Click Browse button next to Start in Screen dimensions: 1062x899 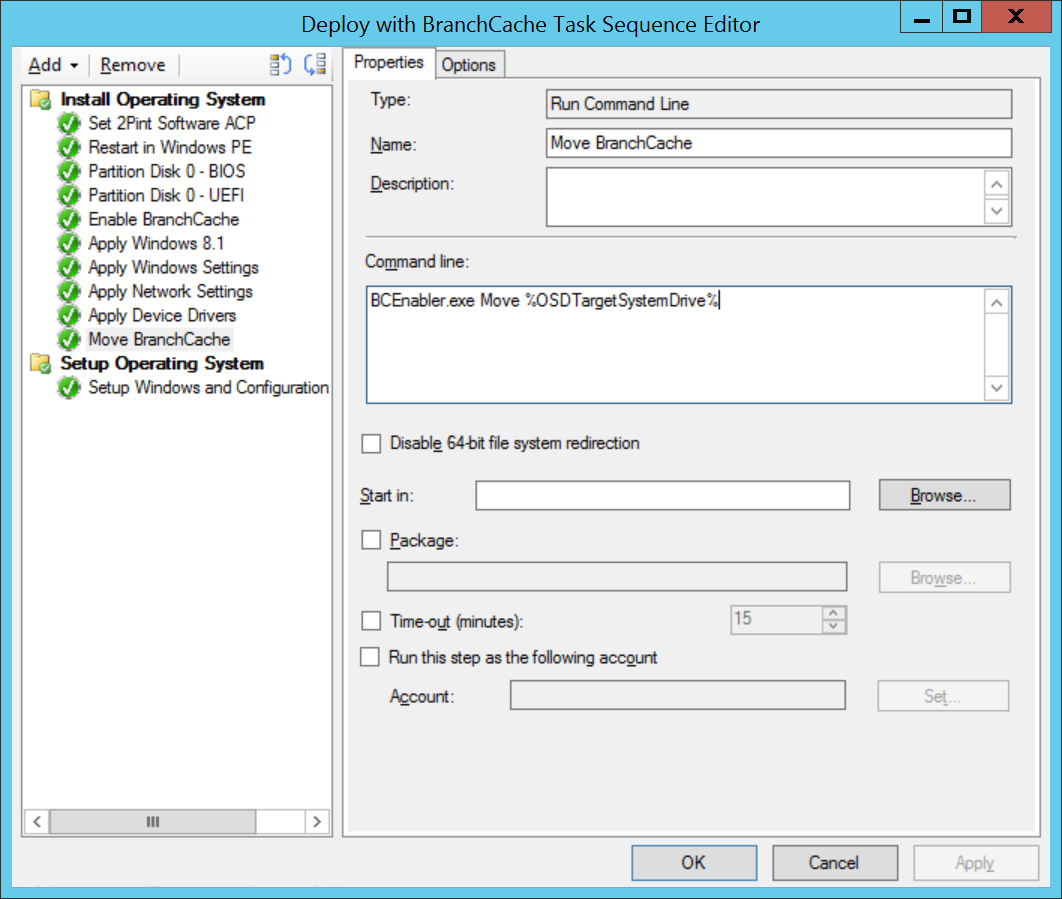tap(944, 495)
